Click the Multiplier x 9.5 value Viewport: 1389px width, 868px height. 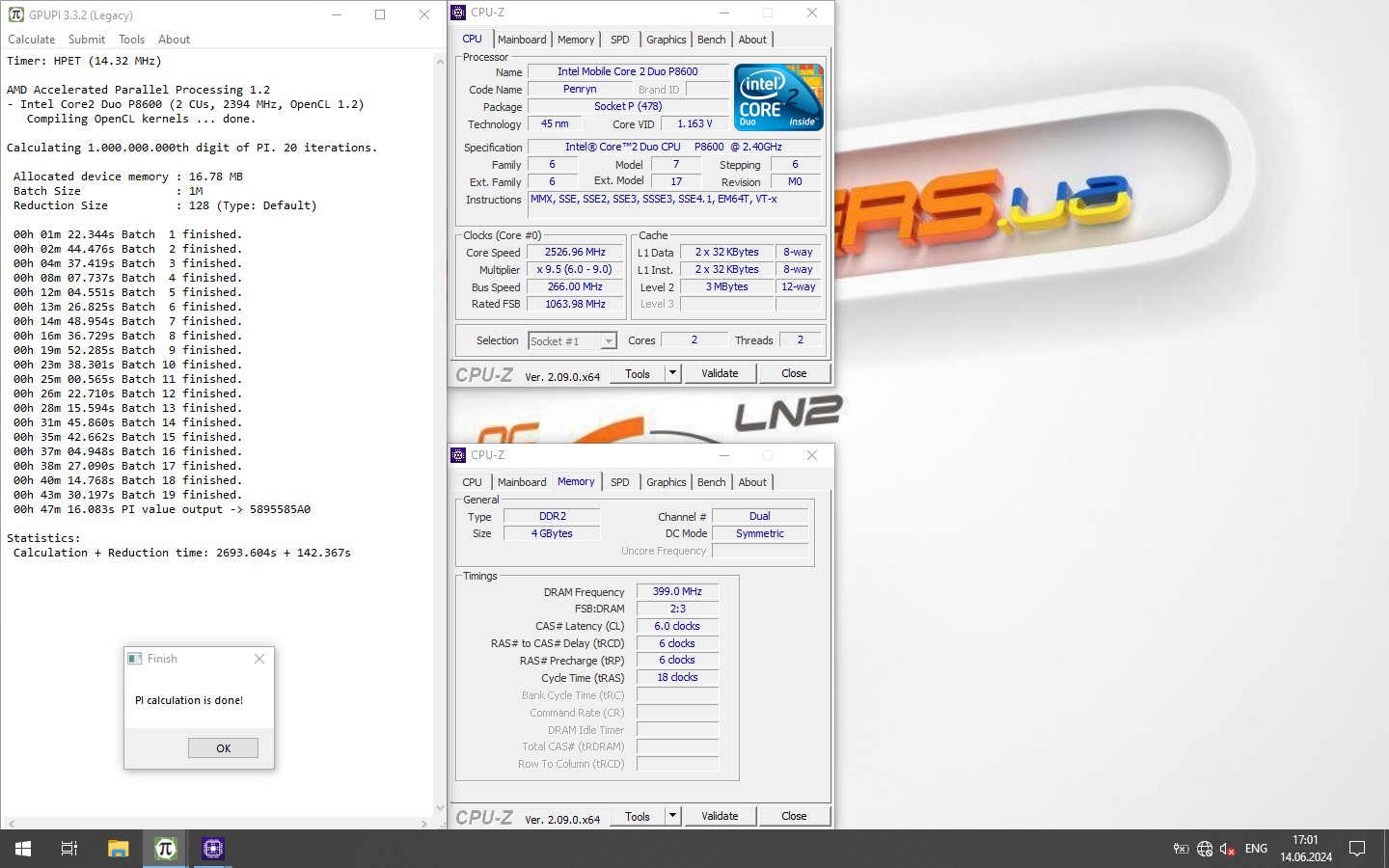click(575, 270)
